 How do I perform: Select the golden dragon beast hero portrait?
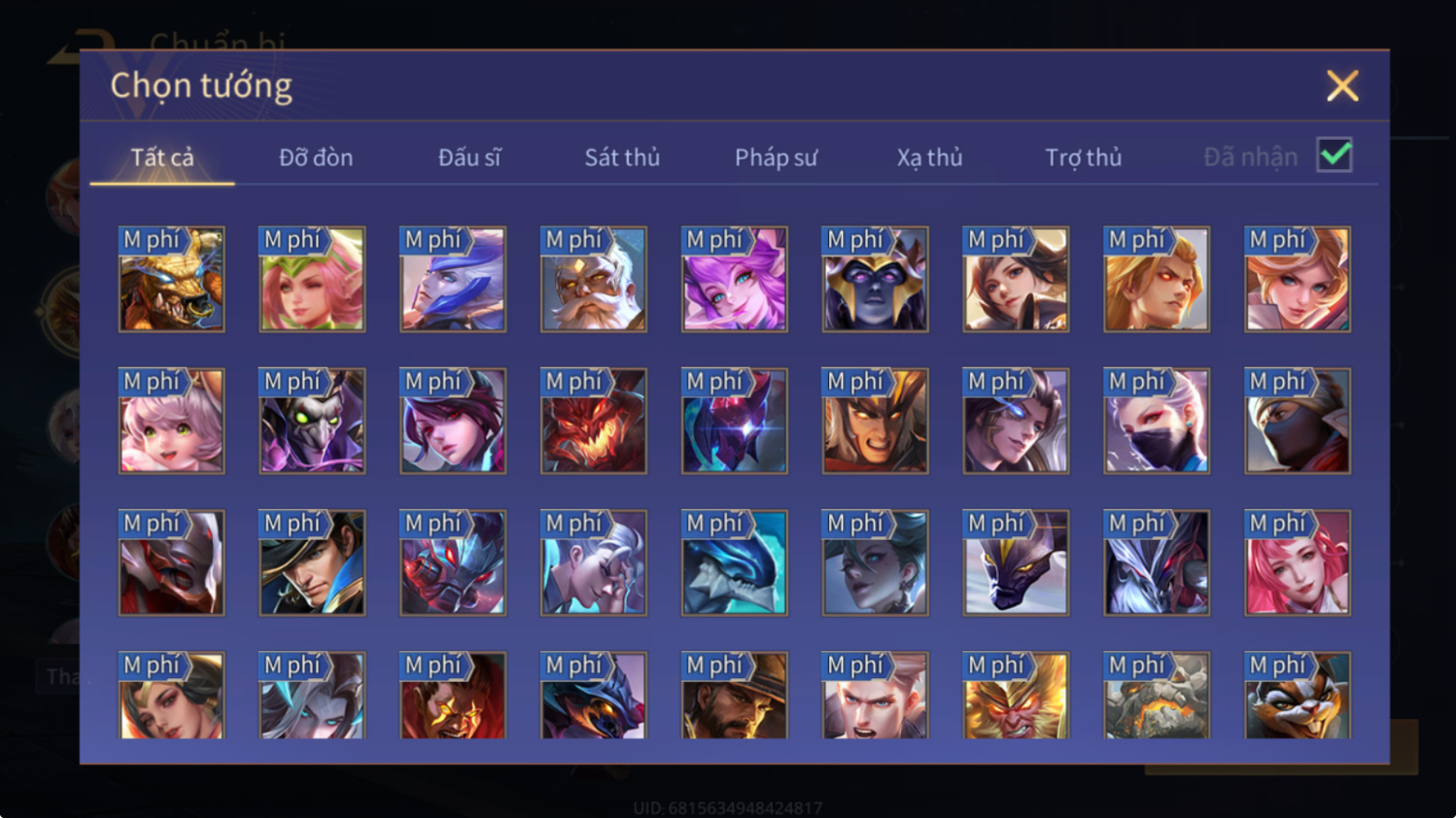[171, 279]
